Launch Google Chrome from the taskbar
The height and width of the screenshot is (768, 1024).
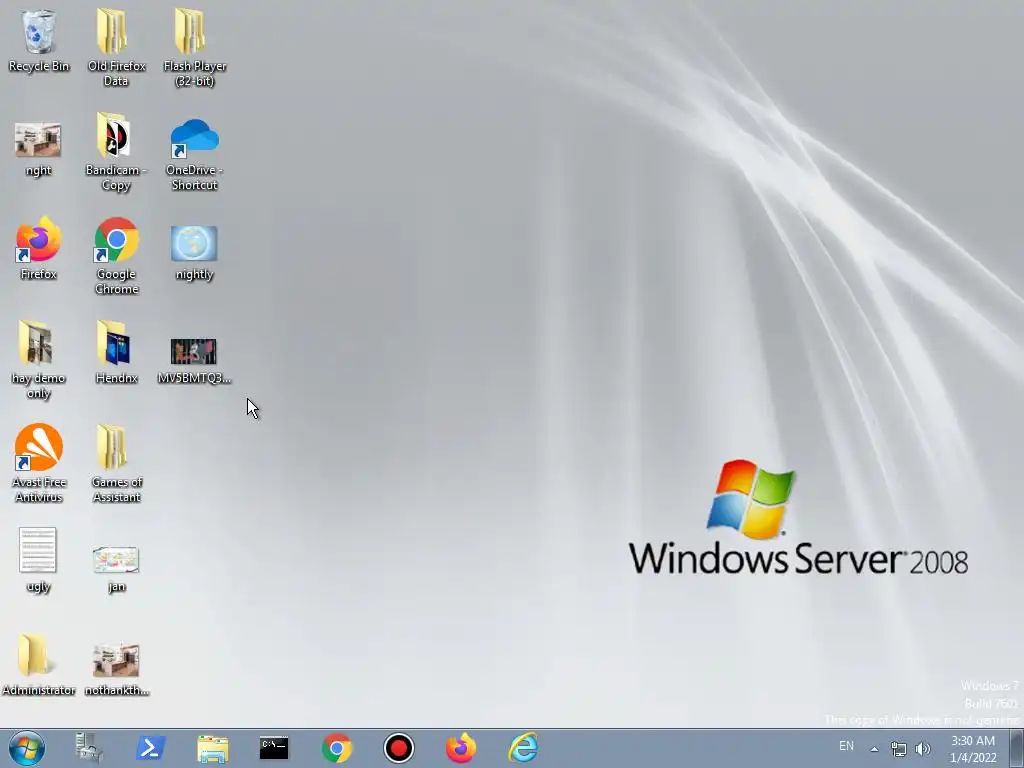pos(336,748)
